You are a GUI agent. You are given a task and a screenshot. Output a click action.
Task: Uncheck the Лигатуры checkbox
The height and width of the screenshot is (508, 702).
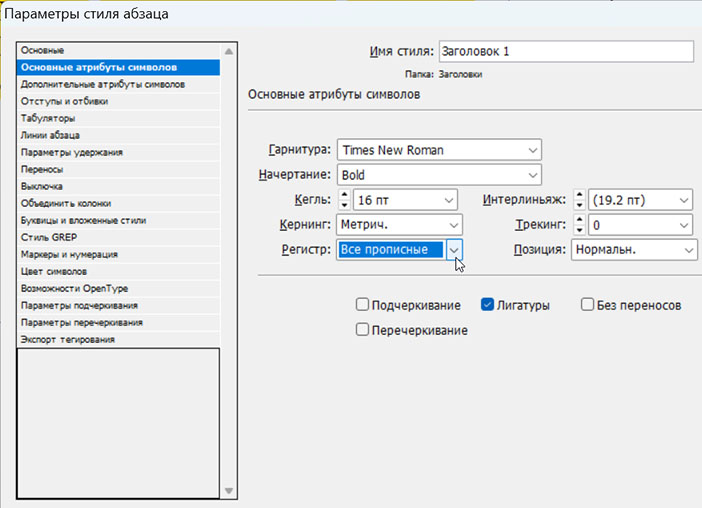click(x=489, y=305)
